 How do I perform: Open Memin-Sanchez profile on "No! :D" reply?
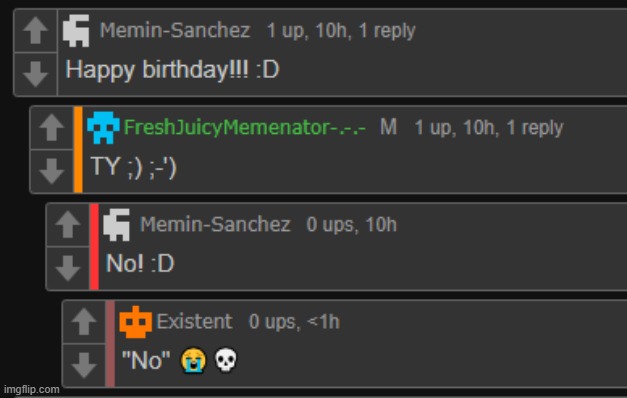click(215, 224)
